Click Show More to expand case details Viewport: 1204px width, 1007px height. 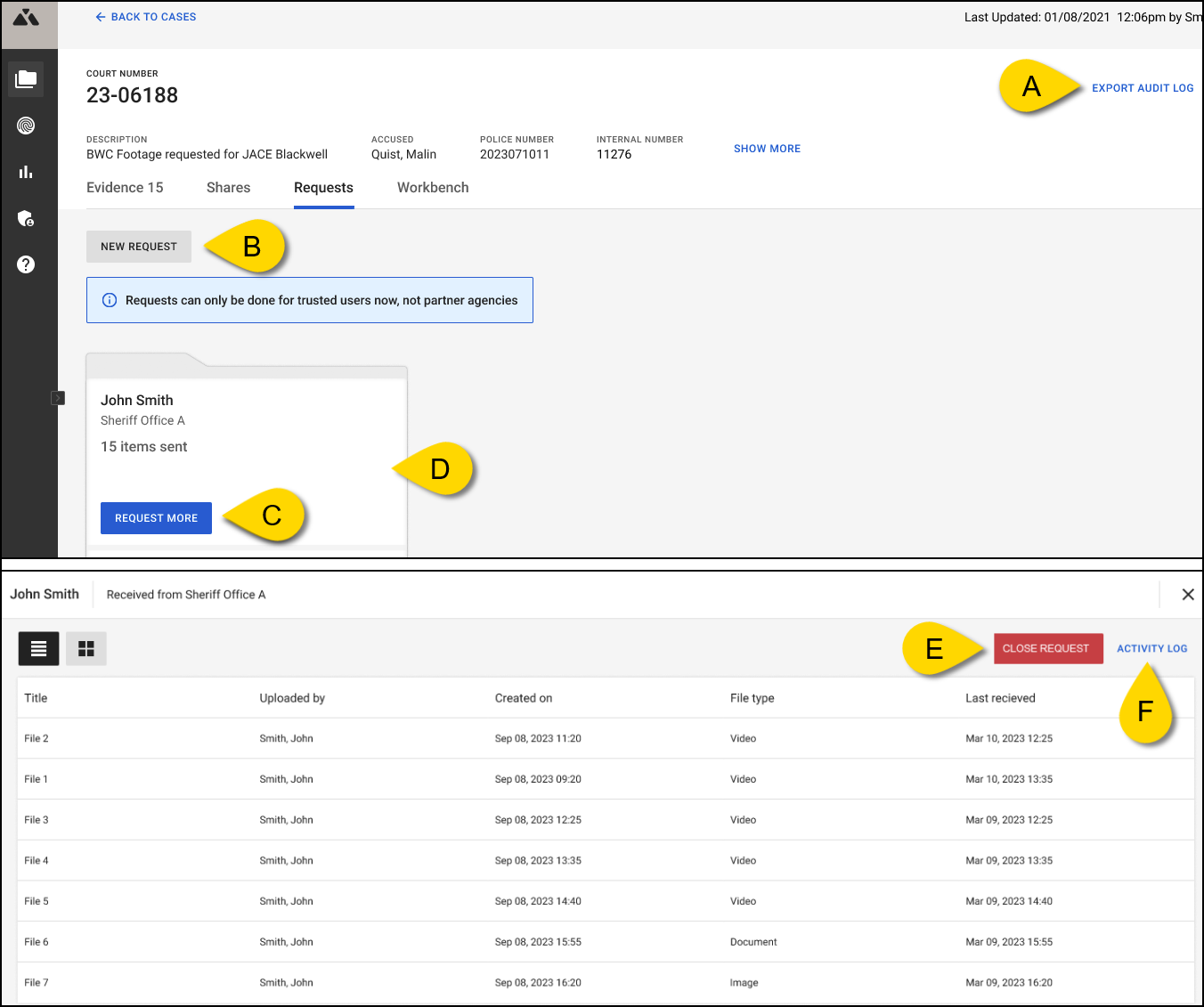pos(767,148)
